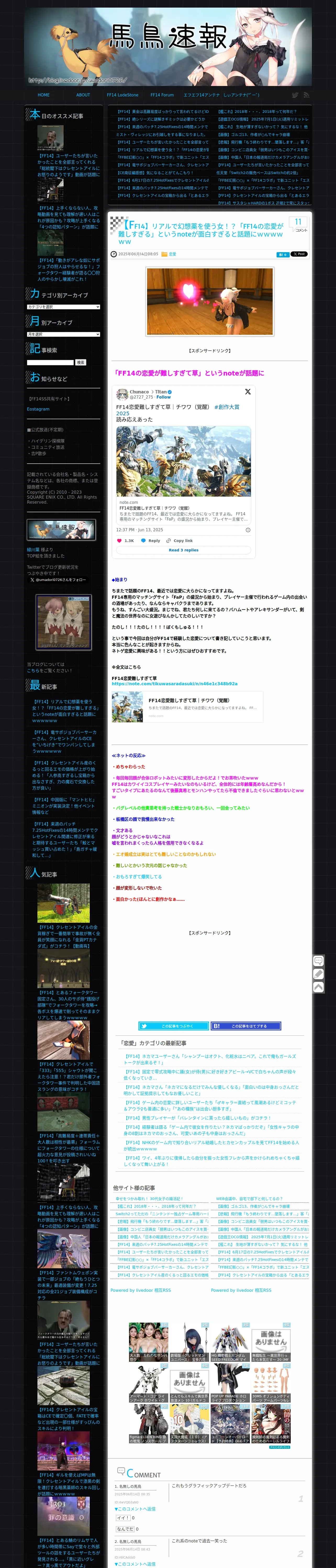Click the folder icon beside 恋愛 category
The width and height of the screenshot is (336, 1568).
click(x=164, y=255)
